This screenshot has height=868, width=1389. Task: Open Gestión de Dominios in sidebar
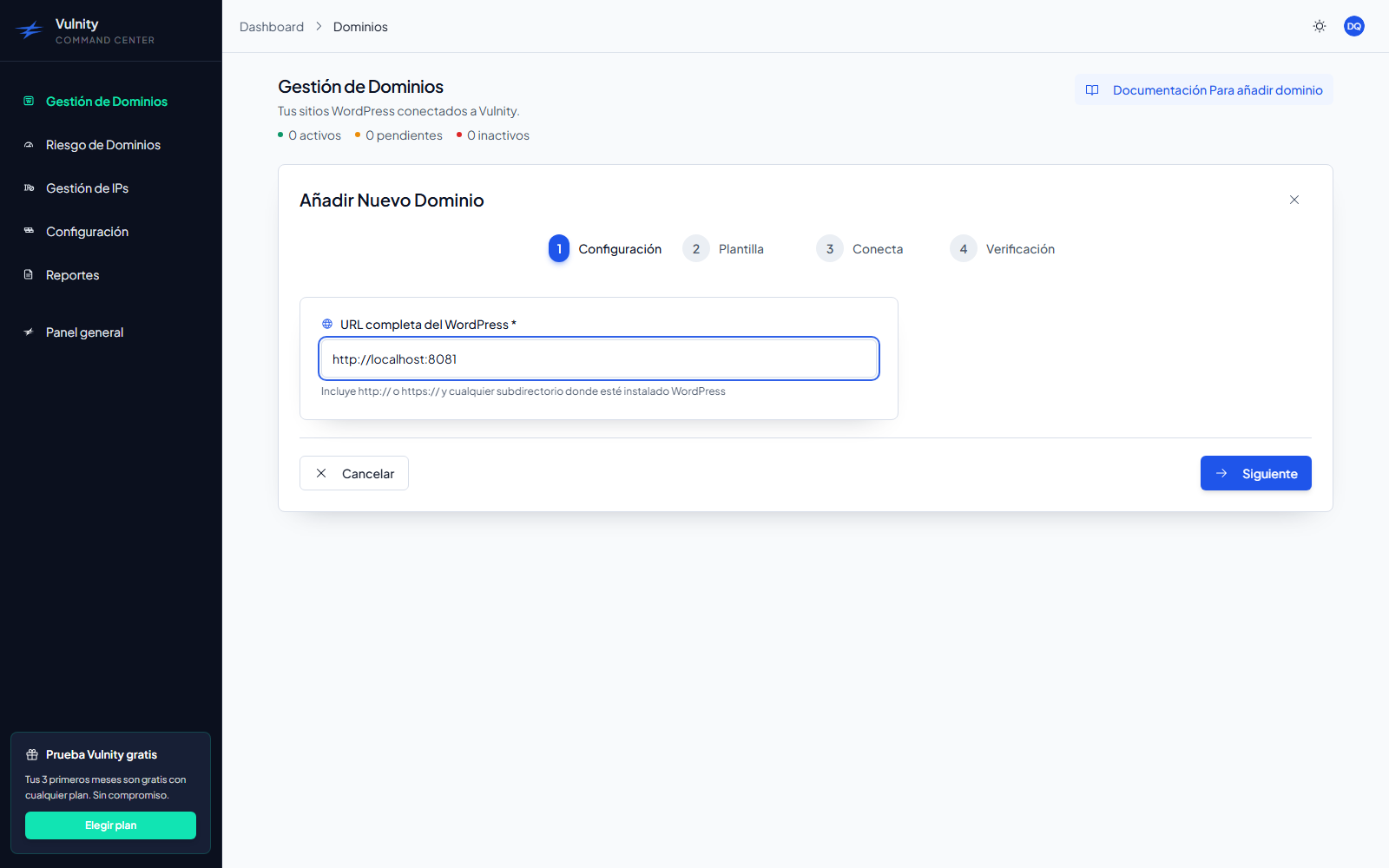[x=107, y=102]
